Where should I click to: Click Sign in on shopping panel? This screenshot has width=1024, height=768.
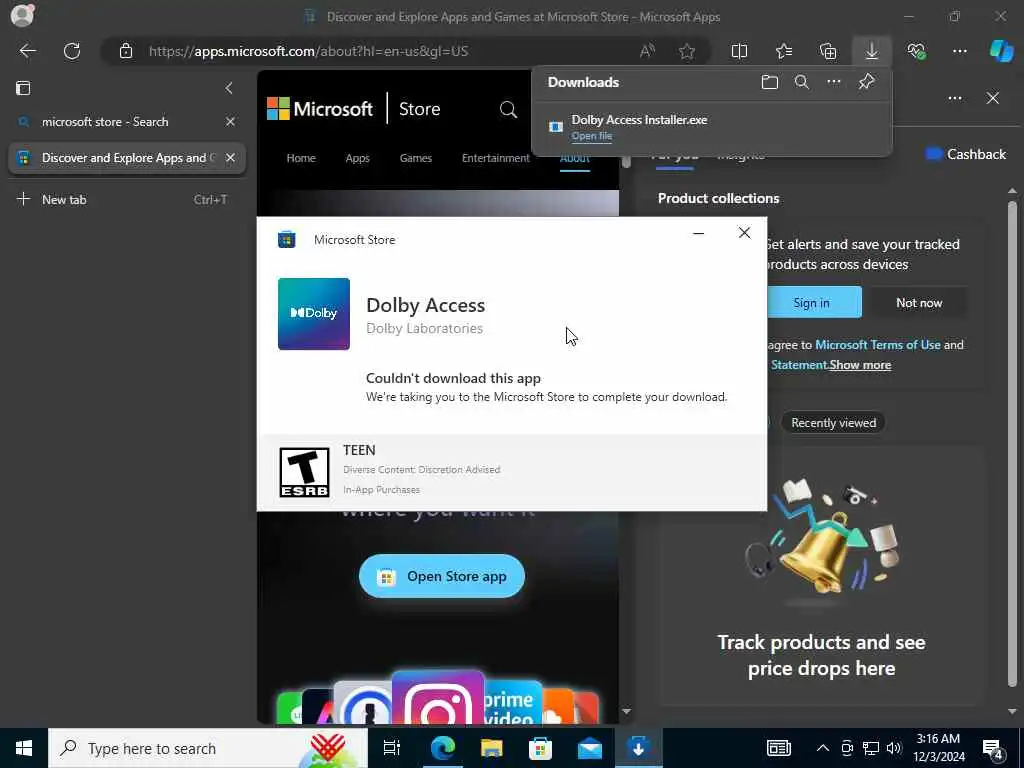tap(812, 302)
